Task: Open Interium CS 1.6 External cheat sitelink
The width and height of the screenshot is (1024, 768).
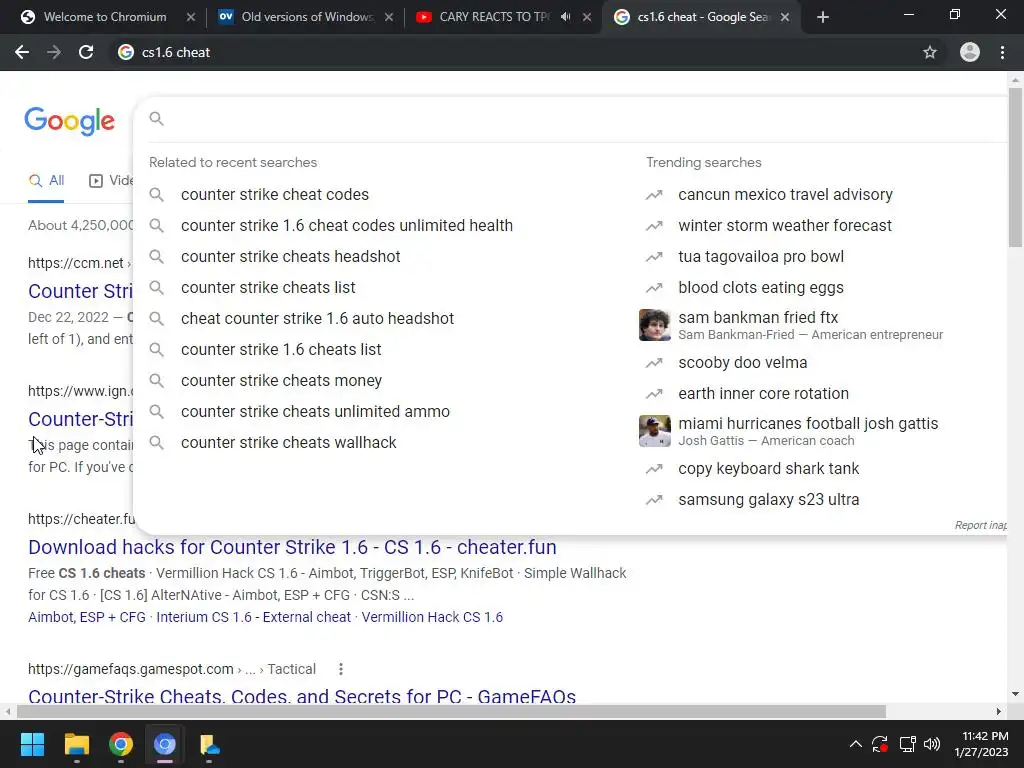Action: (253, 617)
